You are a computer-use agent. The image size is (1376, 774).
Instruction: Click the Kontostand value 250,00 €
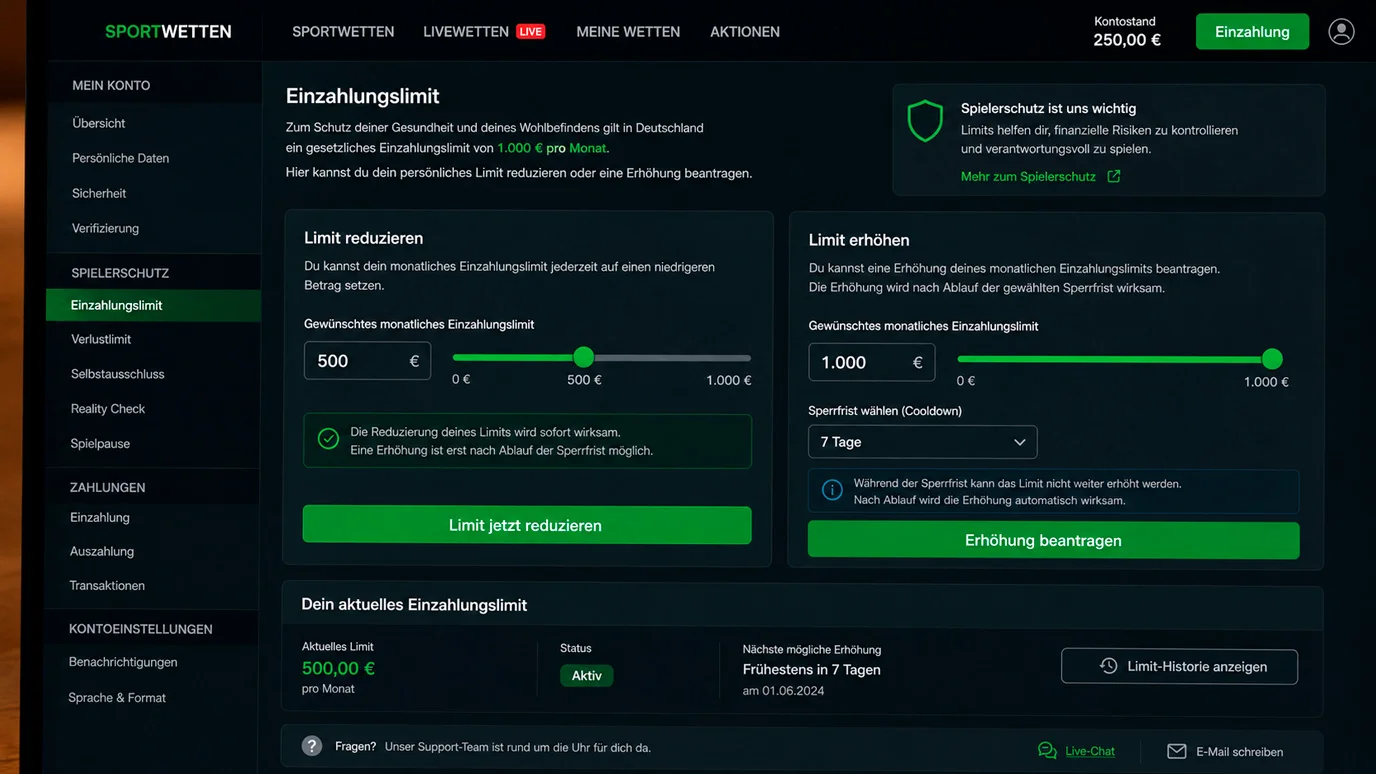(x=1127, y=40)
